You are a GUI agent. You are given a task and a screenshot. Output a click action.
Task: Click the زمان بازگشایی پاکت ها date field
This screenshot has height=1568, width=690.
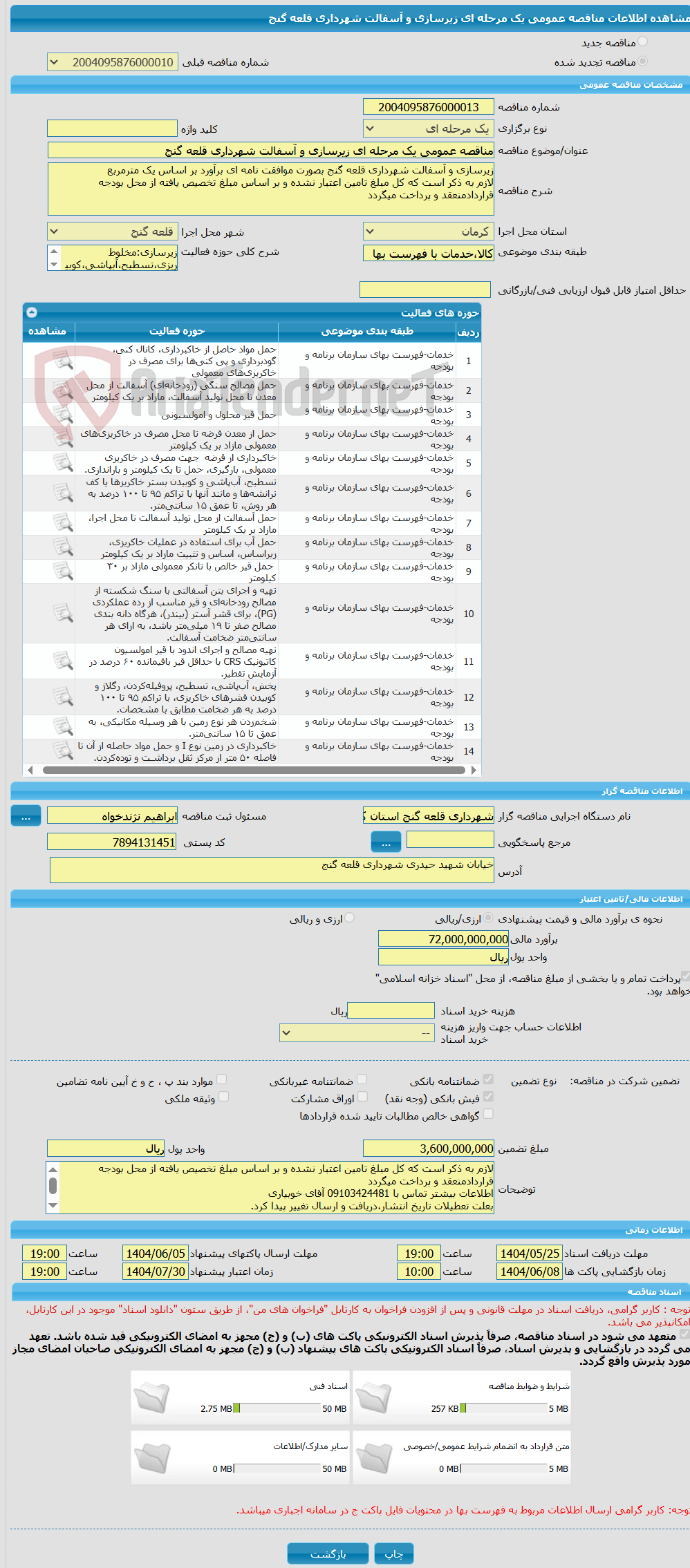(529, 1272)
